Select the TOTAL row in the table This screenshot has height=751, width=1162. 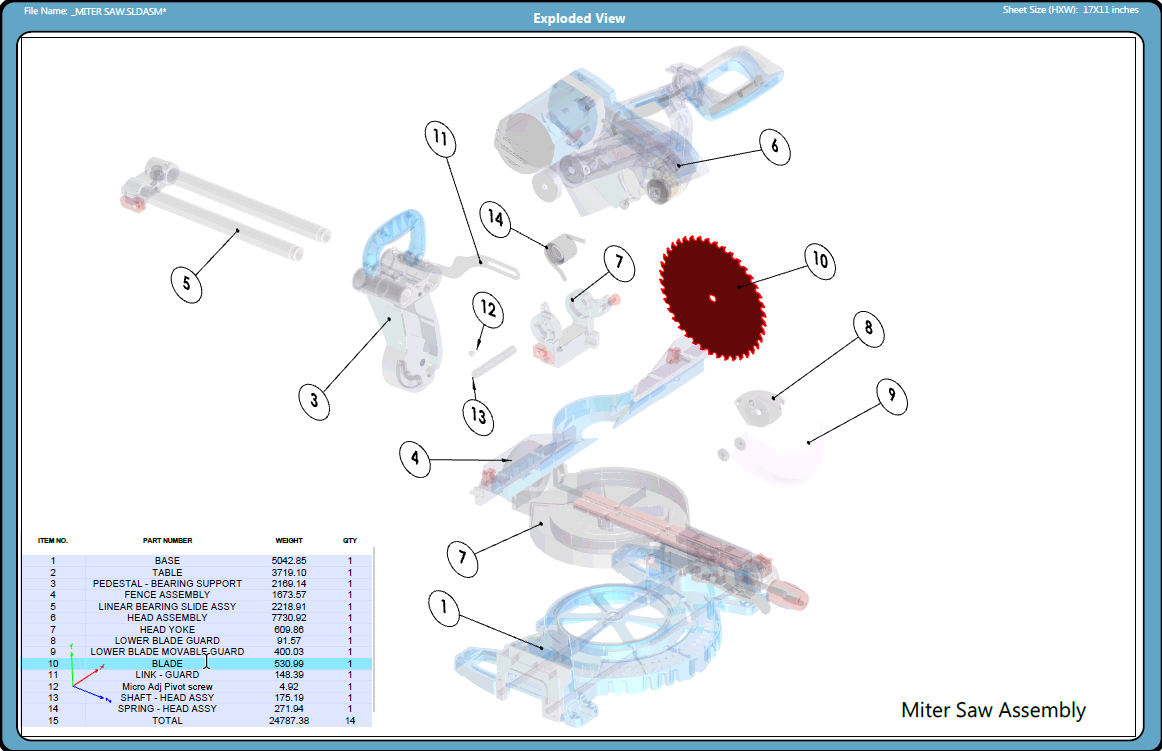coord(197,721)
